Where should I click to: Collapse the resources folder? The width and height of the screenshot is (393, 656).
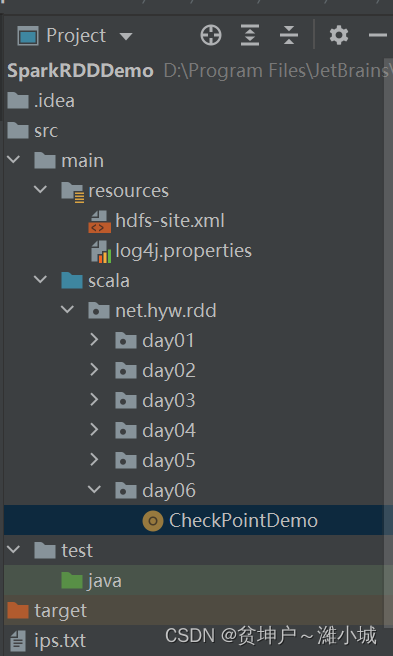(40, 190)
